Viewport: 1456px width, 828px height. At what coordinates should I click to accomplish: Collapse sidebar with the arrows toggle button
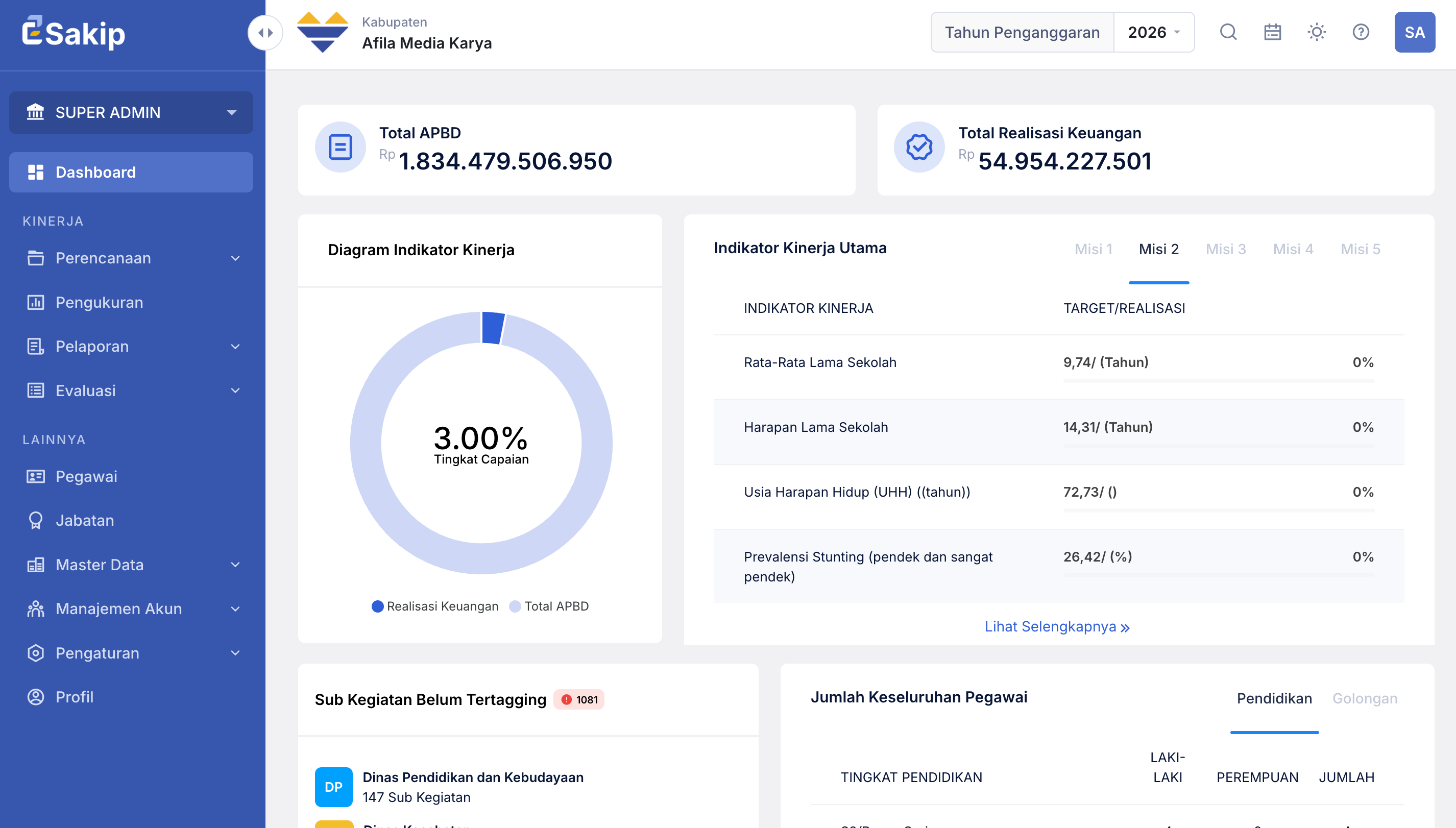click(x=265, y=33)
